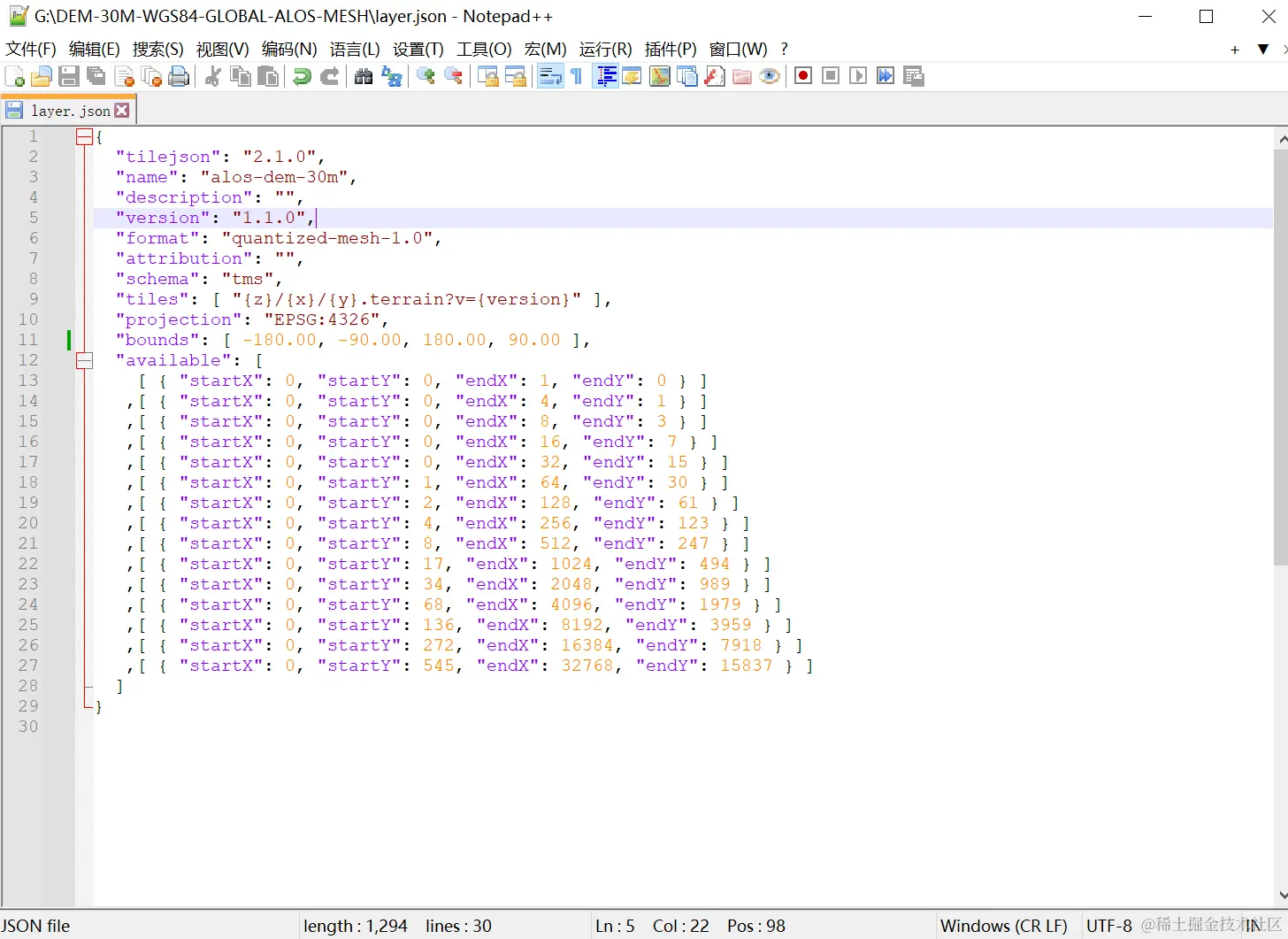
Task: Click the Replace toolbar icon
Action: point(391,77)
